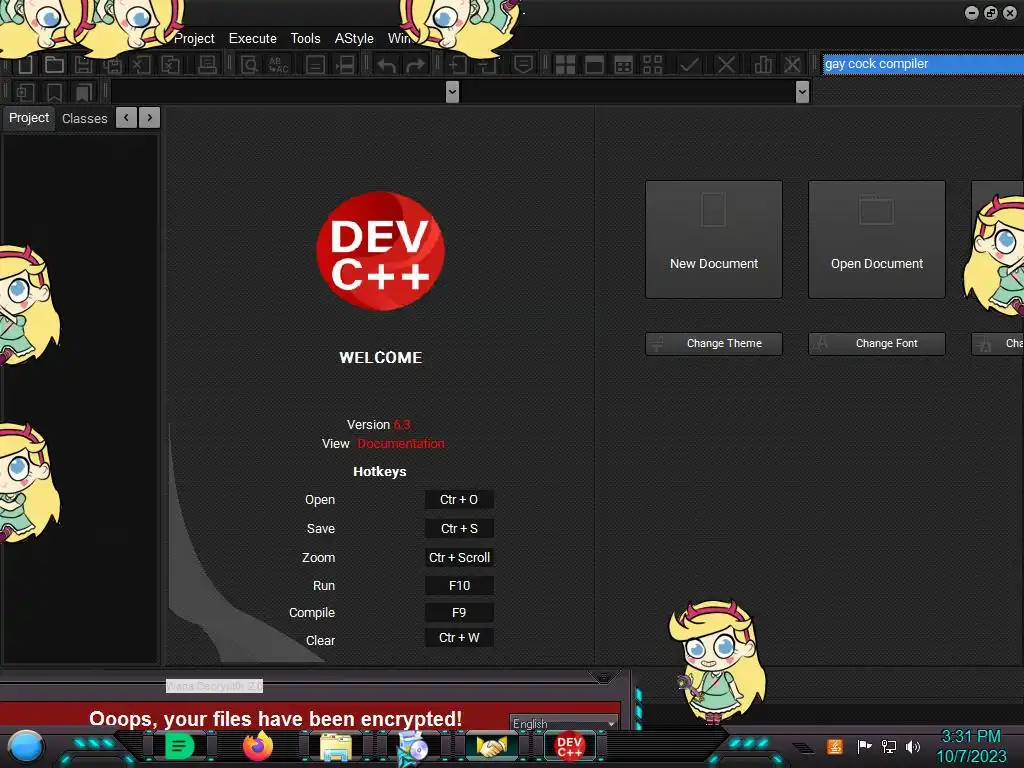Open the English language dropdown

[x=564, y=723]
